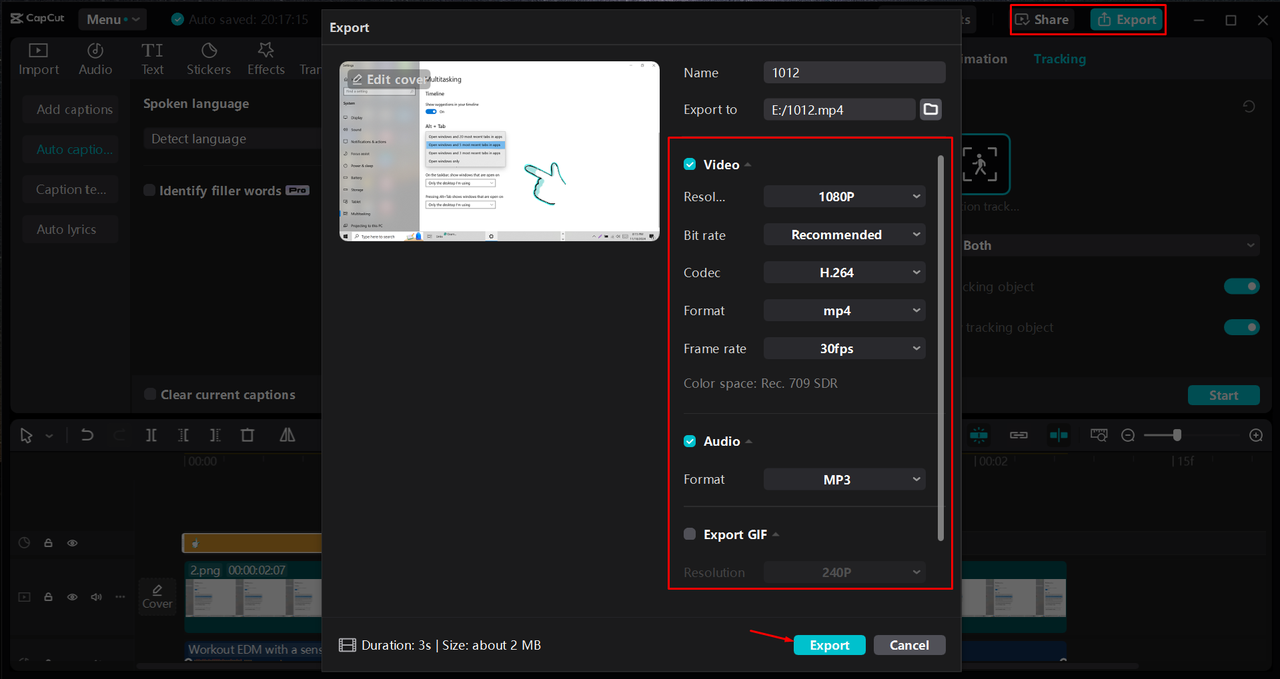Switch to the Tracking tab
The width and height of the screenshot is (1280, 679).
tap(1060, 59)
